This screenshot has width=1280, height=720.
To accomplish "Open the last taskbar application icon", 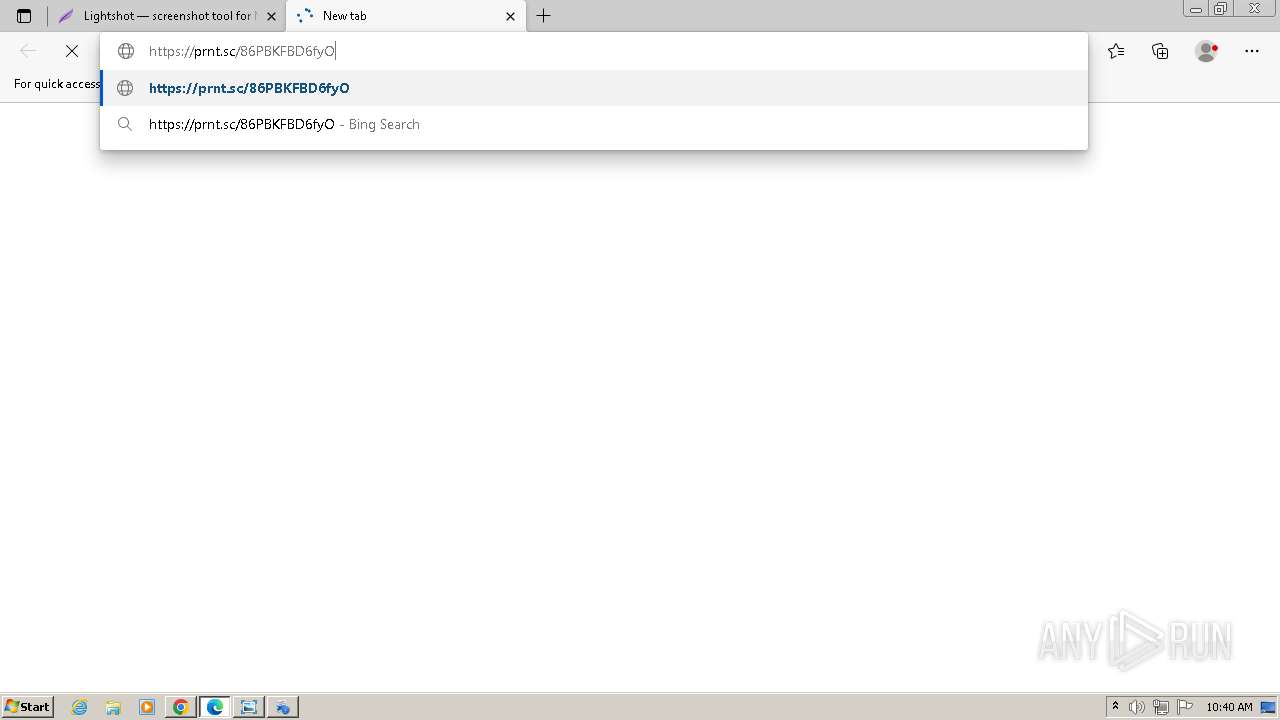I will [x=283, y=707].
